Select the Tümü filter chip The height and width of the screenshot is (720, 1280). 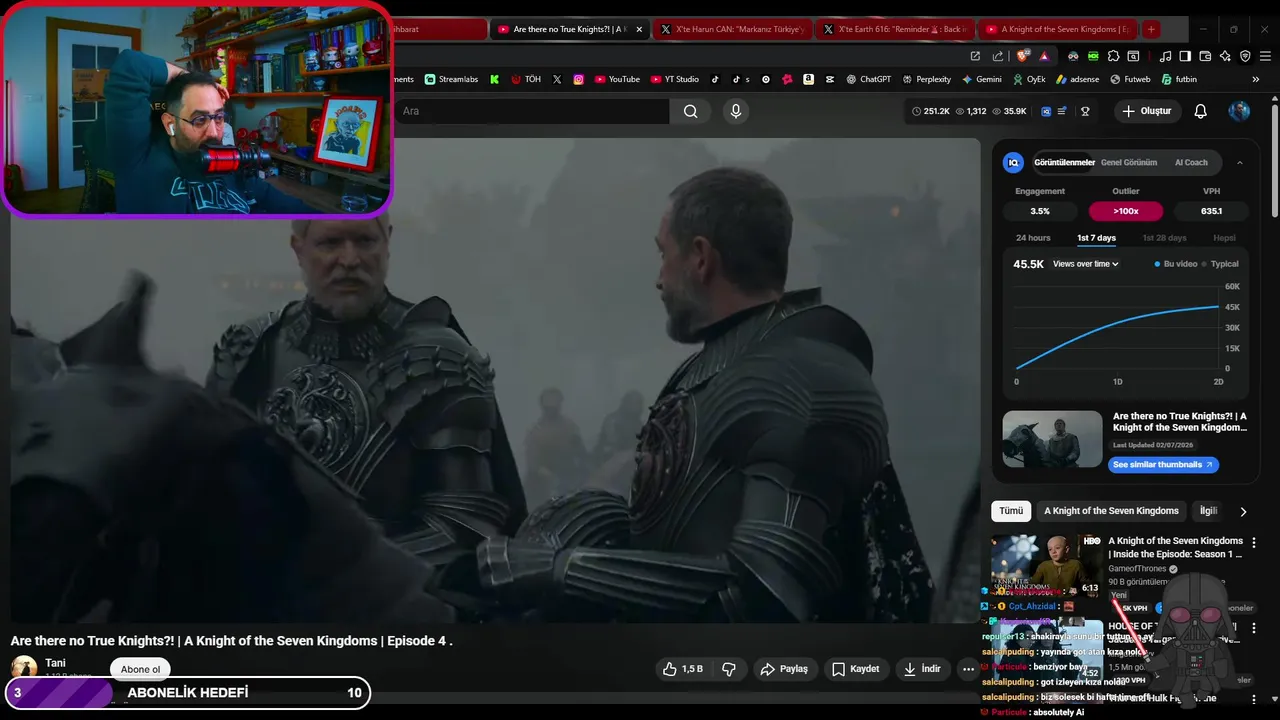point(1011,511)
